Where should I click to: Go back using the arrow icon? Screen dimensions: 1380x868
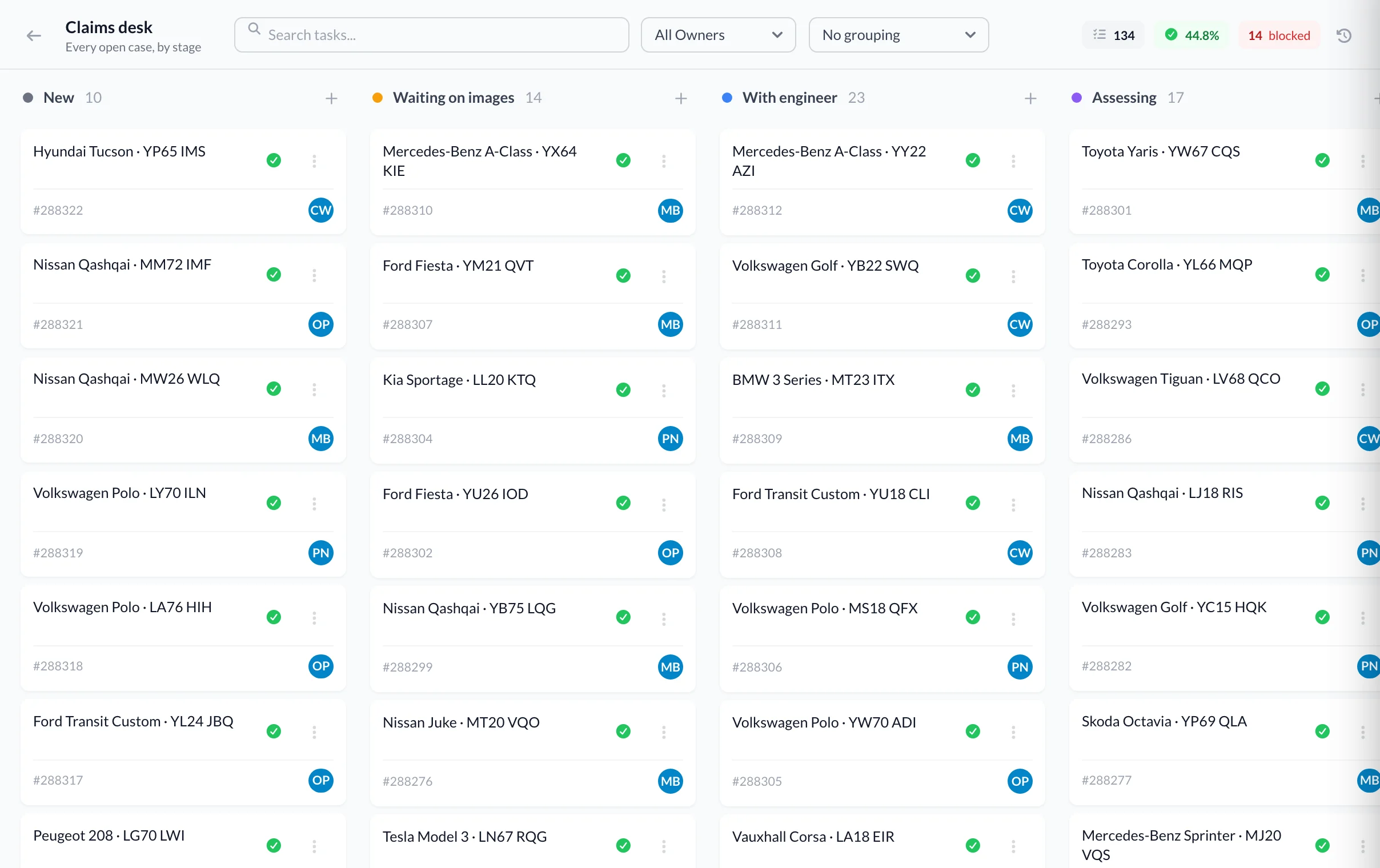[x=34, y=35]
